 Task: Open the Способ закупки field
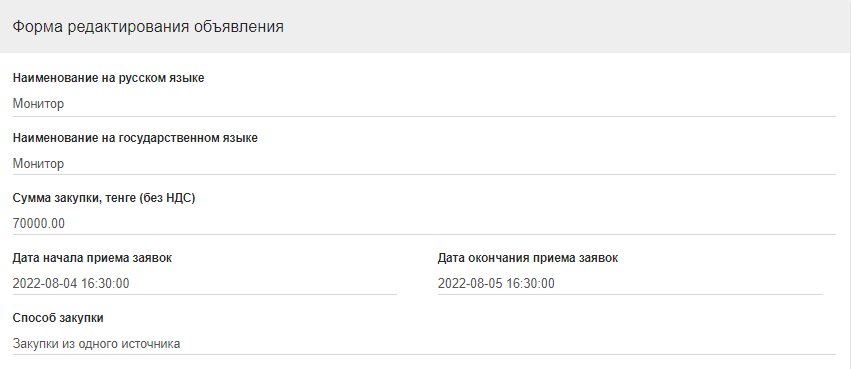click(424, 343)
